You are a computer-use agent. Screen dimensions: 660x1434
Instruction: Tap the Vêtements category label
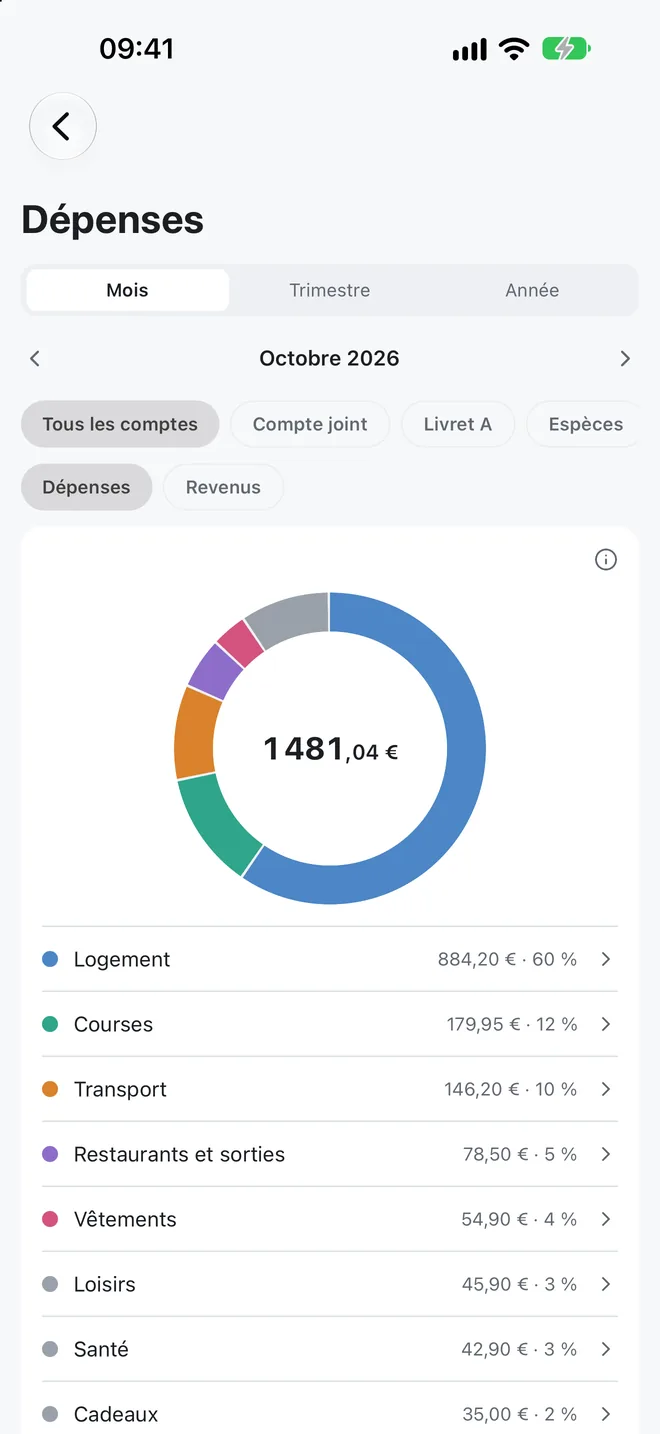125,1219
